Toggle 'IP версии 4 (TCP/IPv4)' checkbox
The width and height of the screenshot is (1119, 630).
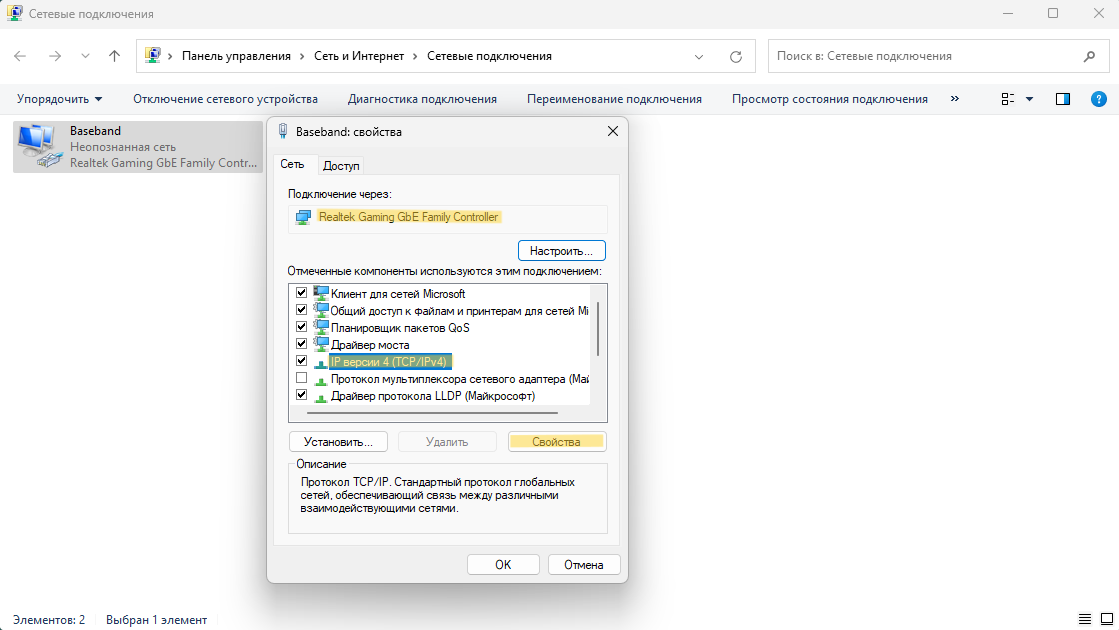[x=301, y=361]
